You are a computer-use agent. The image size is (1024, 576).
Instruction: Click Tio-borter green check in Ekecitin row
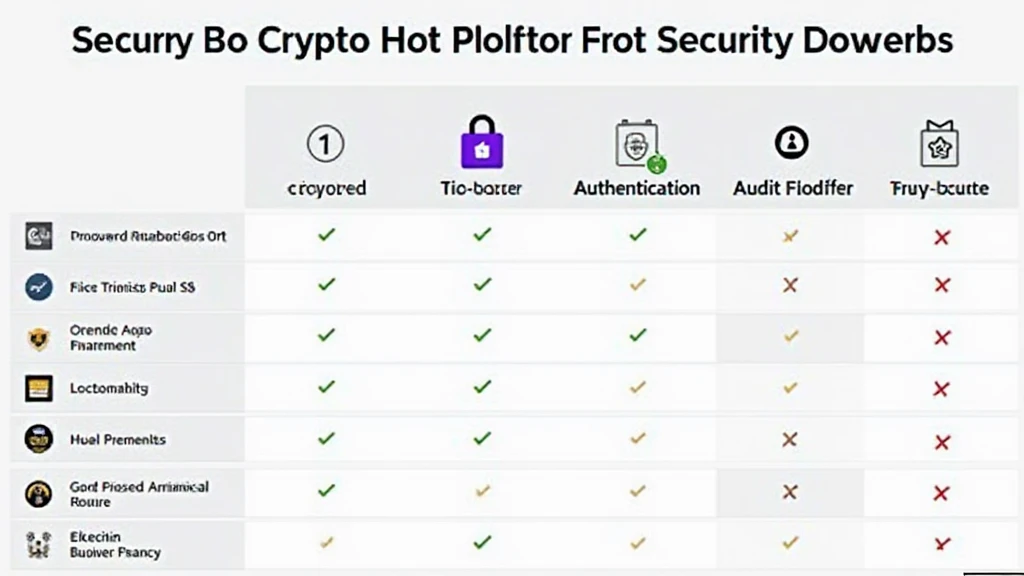pyautogui.click(x=482, y=542)
